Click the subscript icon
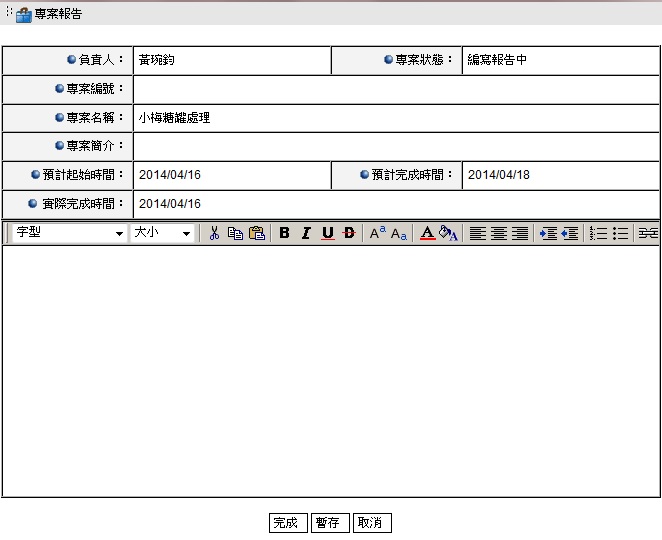The height and width of the screenshot is (540, 662). (x=398, y=233)
